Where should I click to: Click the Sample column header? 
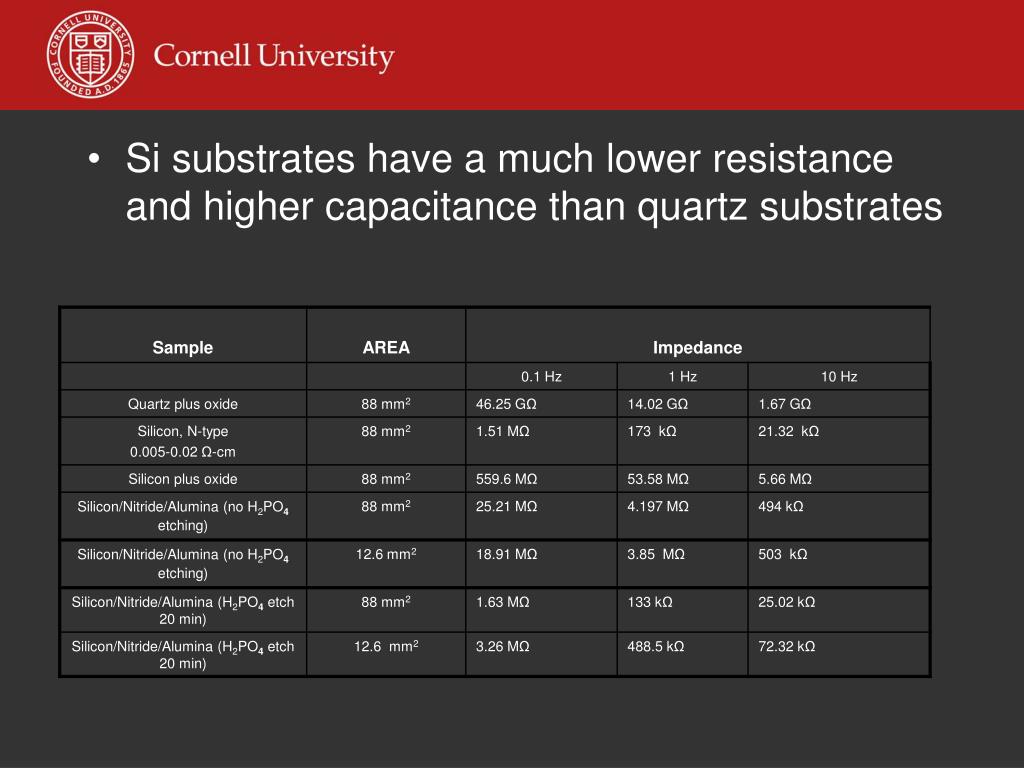[183, 347]
